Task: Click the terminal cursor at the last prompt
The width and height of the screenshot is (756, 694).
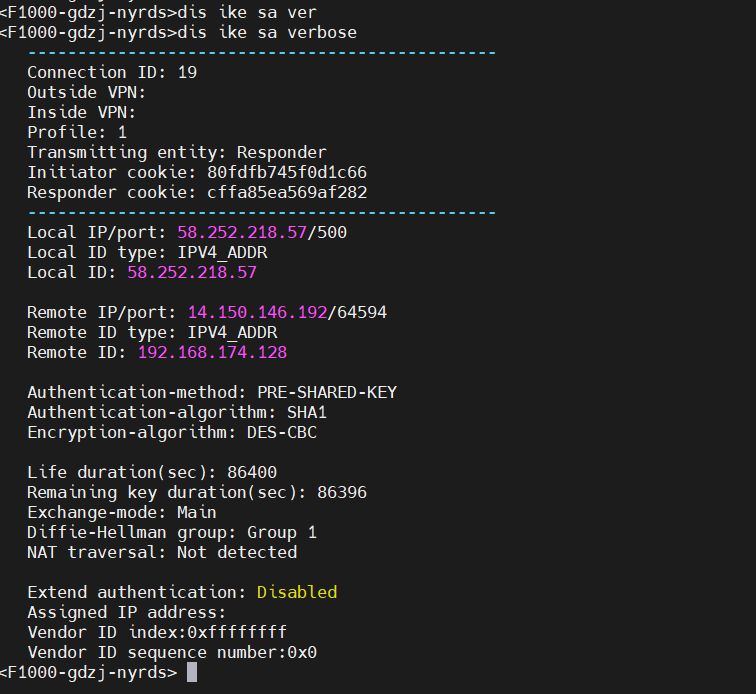Action: point(192,673)
